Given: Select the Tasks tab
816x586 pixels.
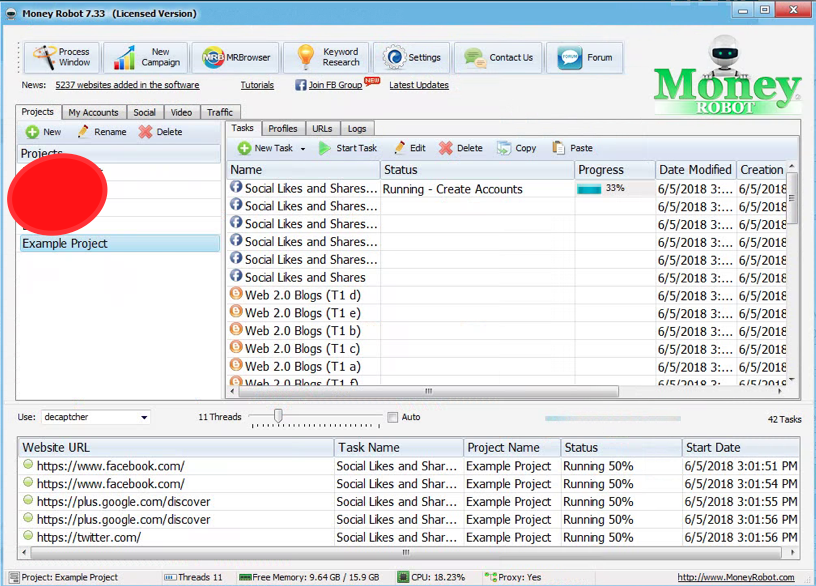Looking at the screenshot, I should 243,128.
